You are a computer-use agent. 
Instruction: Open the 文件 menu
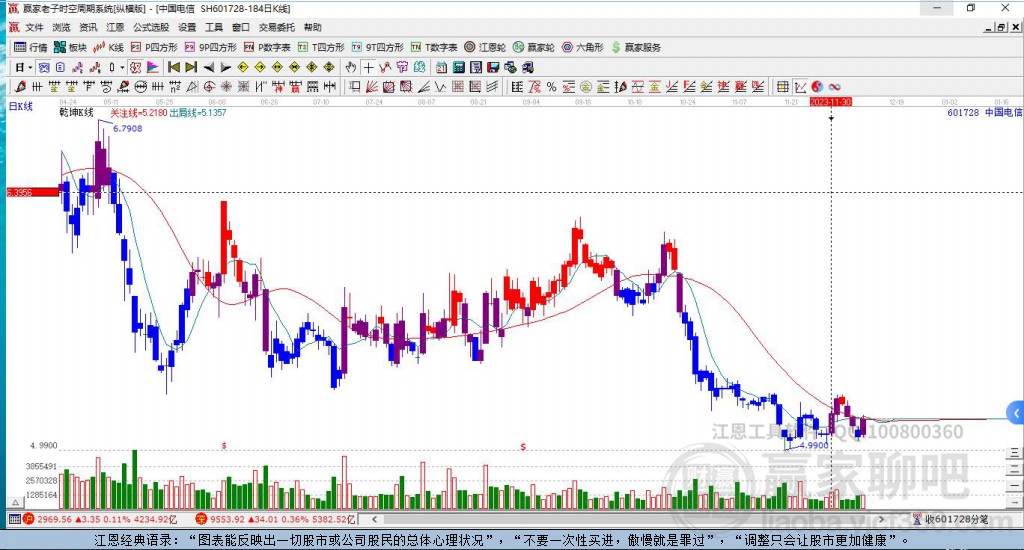pos(34,27)
